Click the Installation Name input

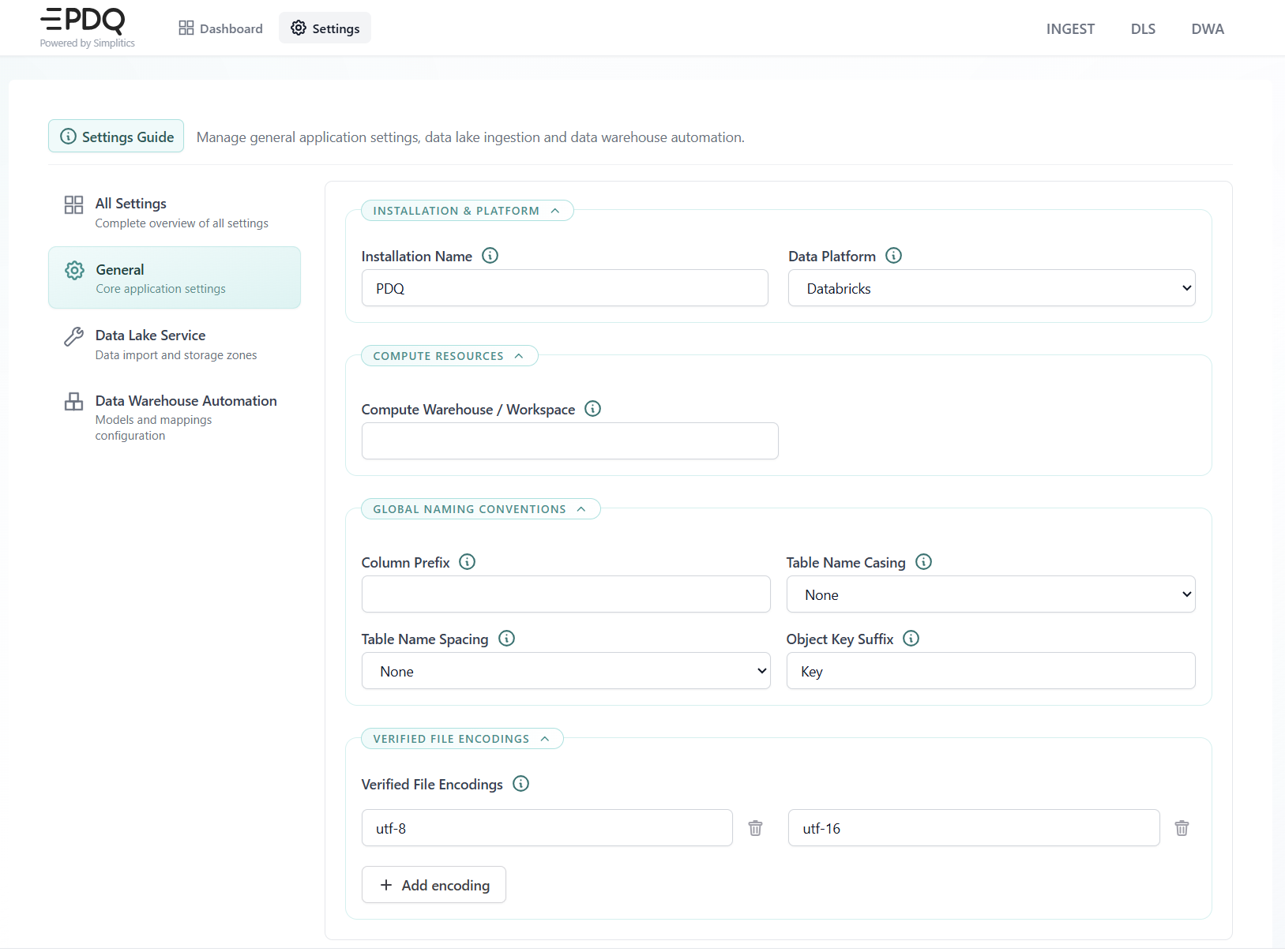(565, 288)
